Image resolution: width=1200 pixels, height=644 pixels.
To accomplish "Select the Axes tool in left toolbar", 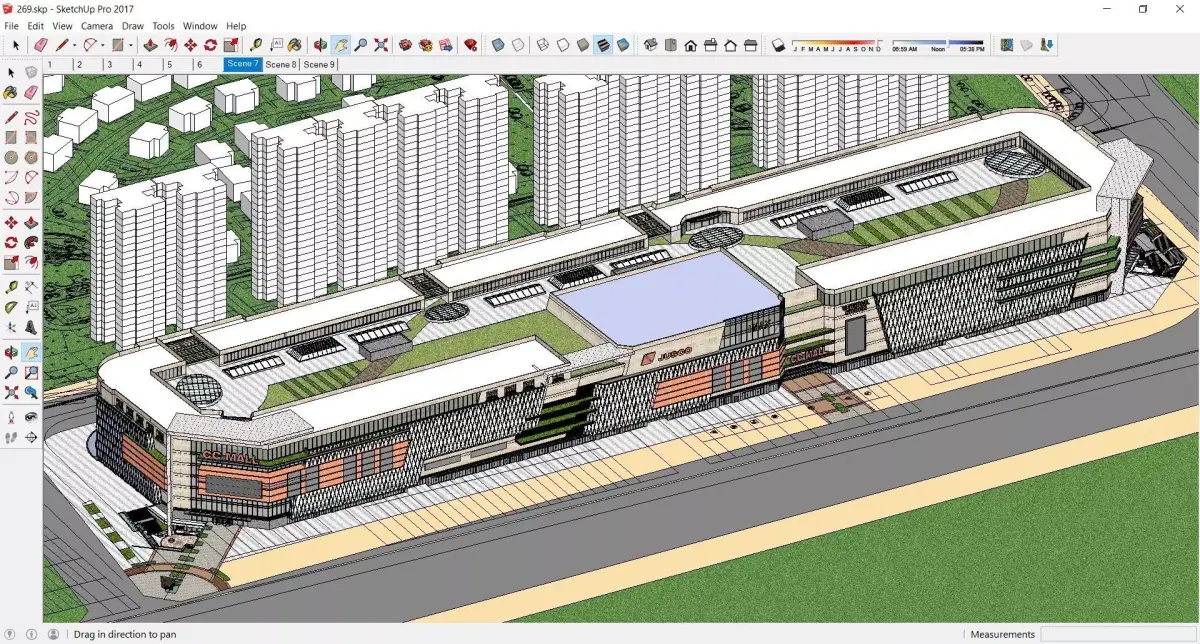I will (x=11, y=328).
